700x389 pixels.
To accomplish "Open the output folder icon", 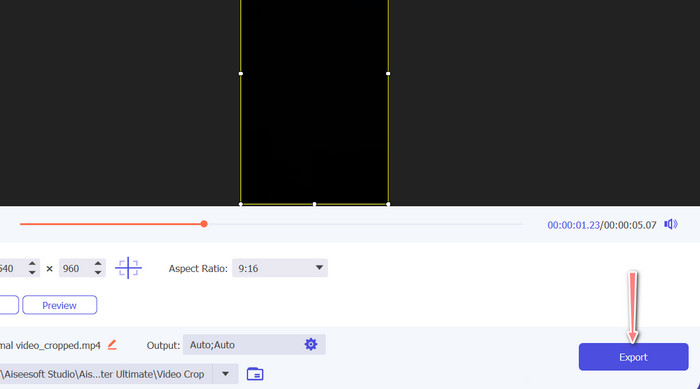I will (x=255, y=374).
